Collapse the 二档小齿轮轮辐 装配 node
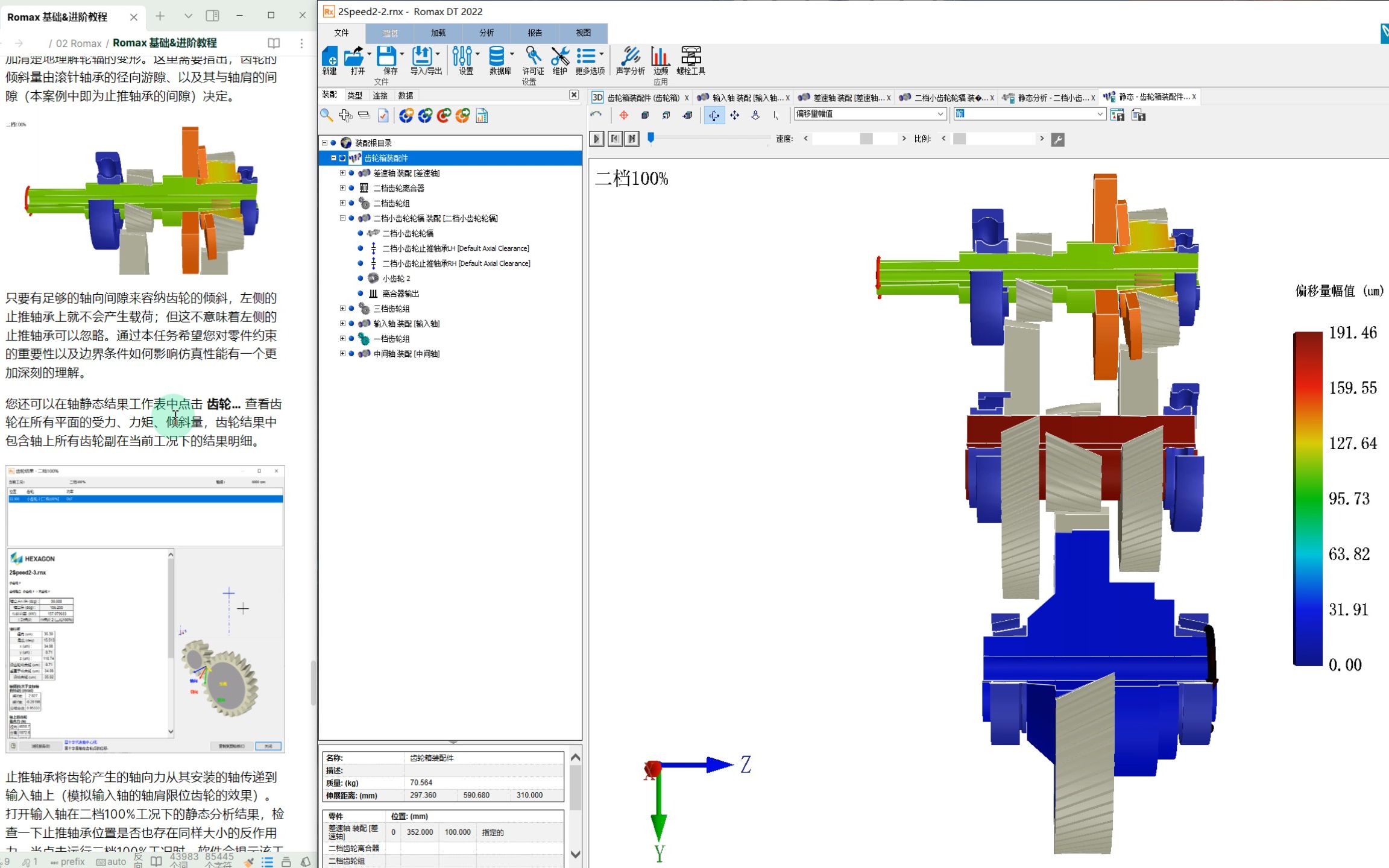Image resolution: width=1389 pixels, height=868 pixels. (x=342, y=218)
